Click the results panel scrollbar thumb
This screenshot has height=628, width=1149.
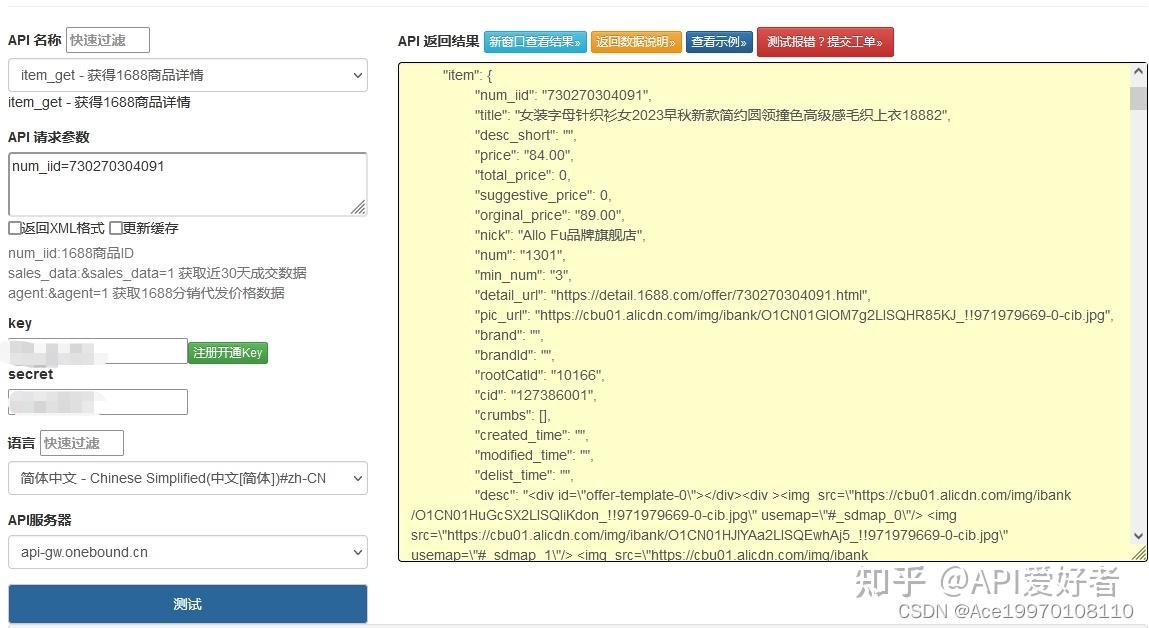coord(1138,97)
